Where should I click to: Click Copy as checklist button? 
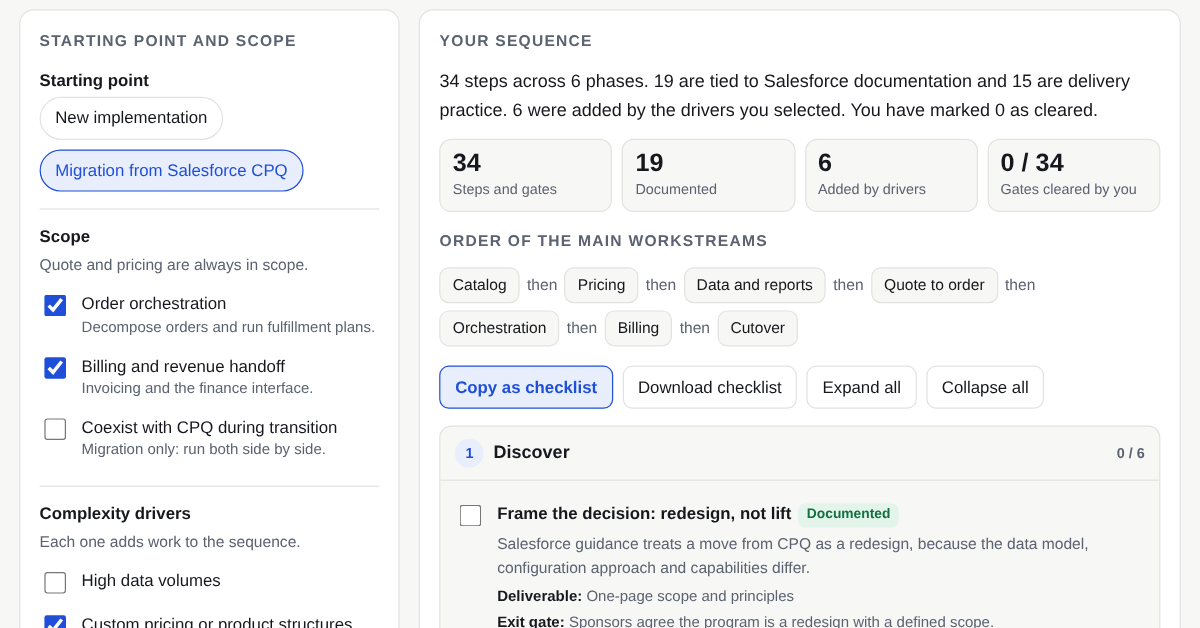pos(526,387)
